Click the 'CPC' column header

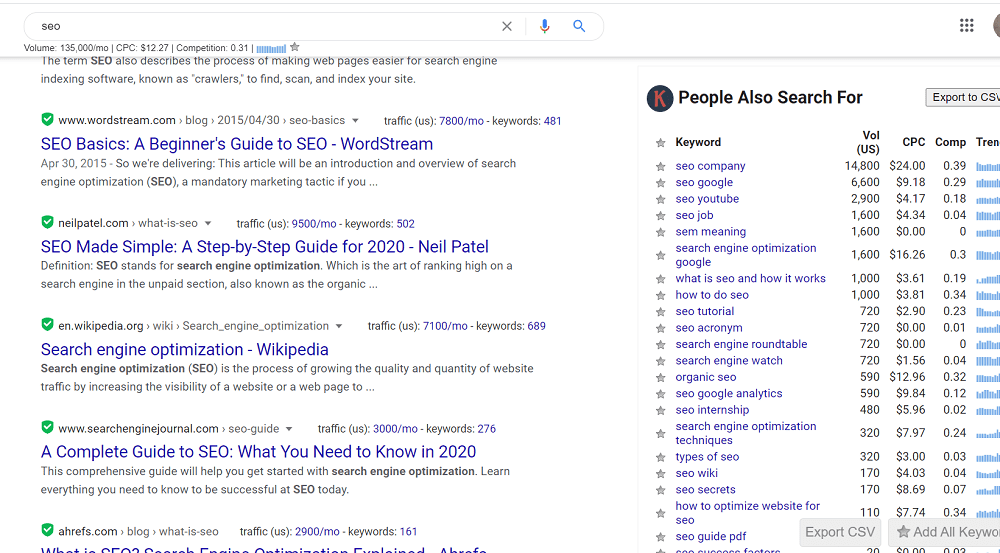913,142
